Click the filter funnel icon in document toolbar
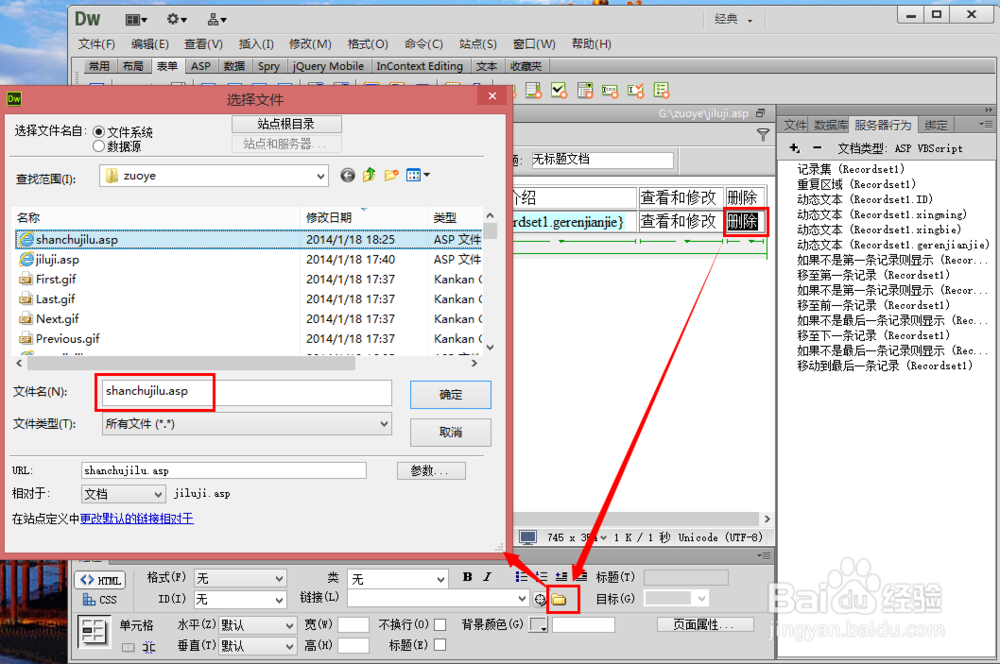This screenshot has height=664, width=1000. pyautogui.click(x=763, y=135)
